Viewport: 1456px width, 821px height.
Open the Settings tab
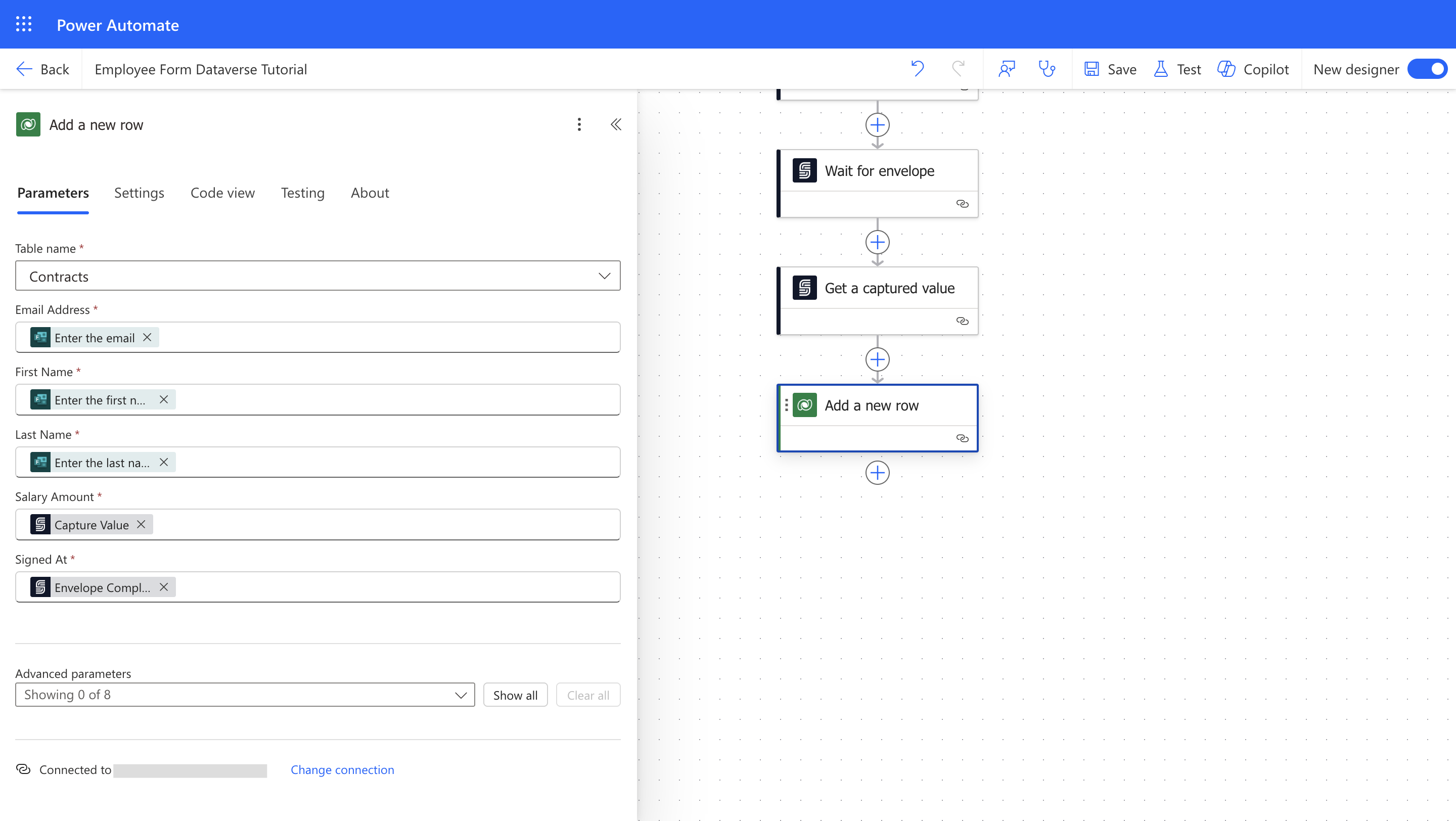pos(139,193)
